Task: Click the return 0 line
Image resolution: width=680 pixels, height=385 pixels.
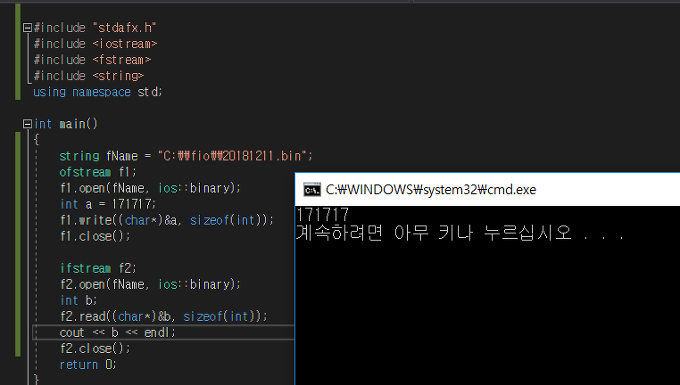Action: click(x=88, y=365)
